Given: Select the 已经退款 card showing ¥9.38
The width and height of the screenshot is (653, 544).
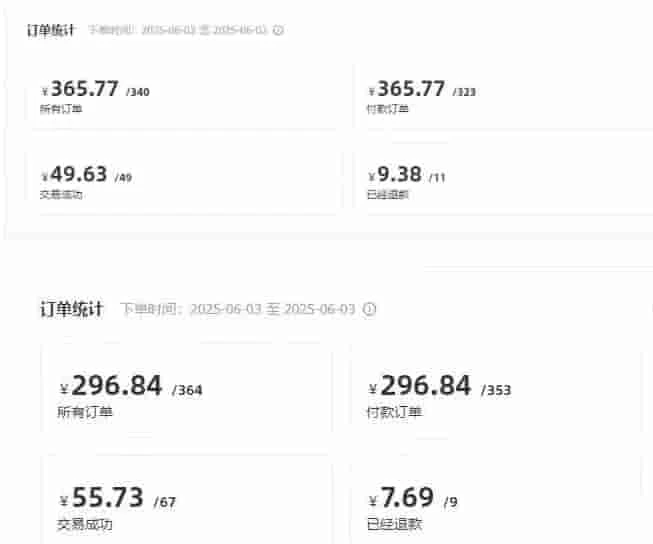Looking at the screenshot, I should coord(504,182).
